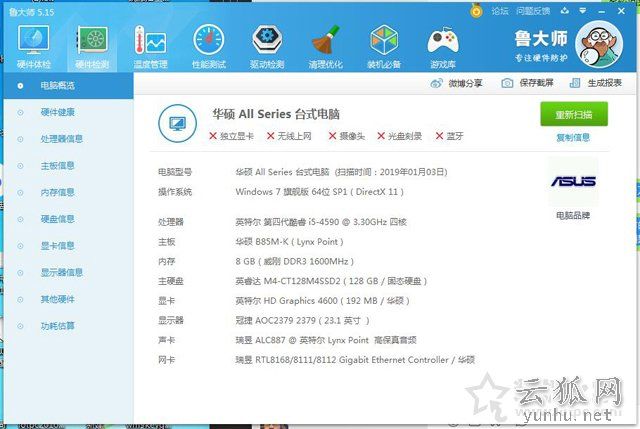The image size is (640, 429).
Task: Select 硬件检测 hardware detection icon
Action: click(92, 47)
